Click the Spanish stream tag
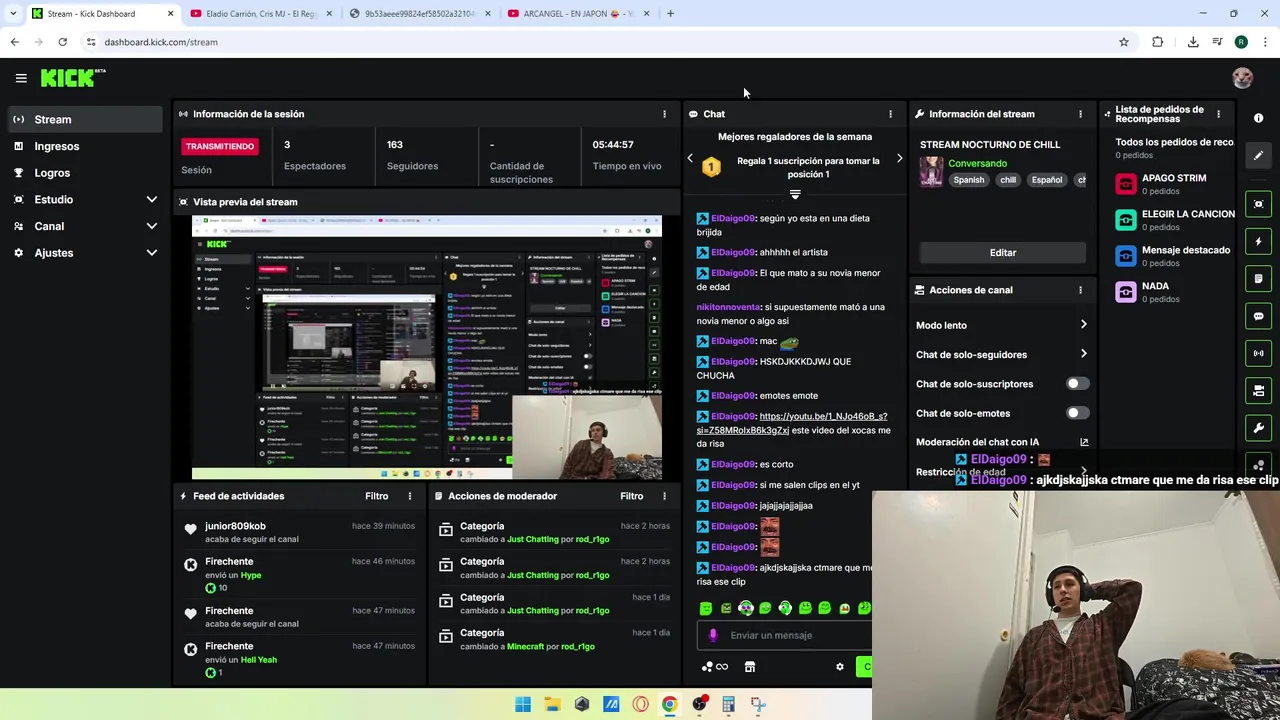The width and height of the screenshot is (1280, 720). (968, 180)
